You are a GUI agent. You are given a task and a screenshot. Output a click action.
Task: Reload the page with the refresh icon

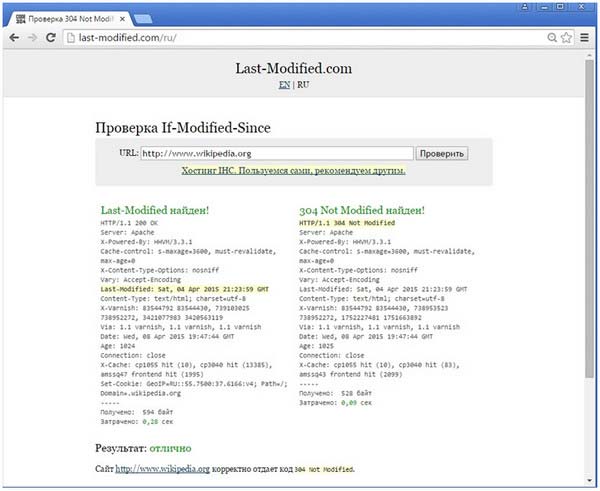(x=52, y=37)
